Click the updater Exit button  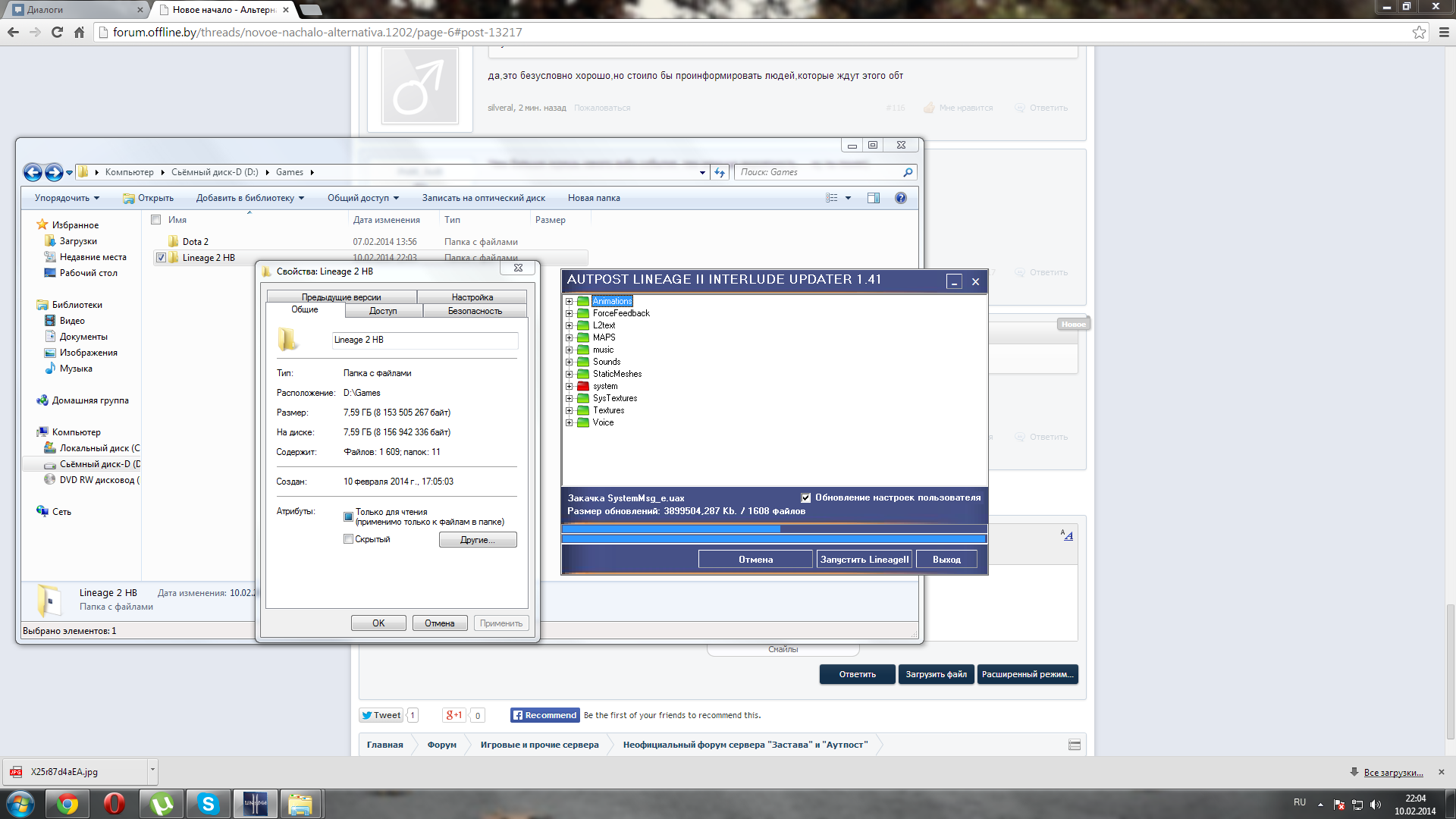[946, 560]
